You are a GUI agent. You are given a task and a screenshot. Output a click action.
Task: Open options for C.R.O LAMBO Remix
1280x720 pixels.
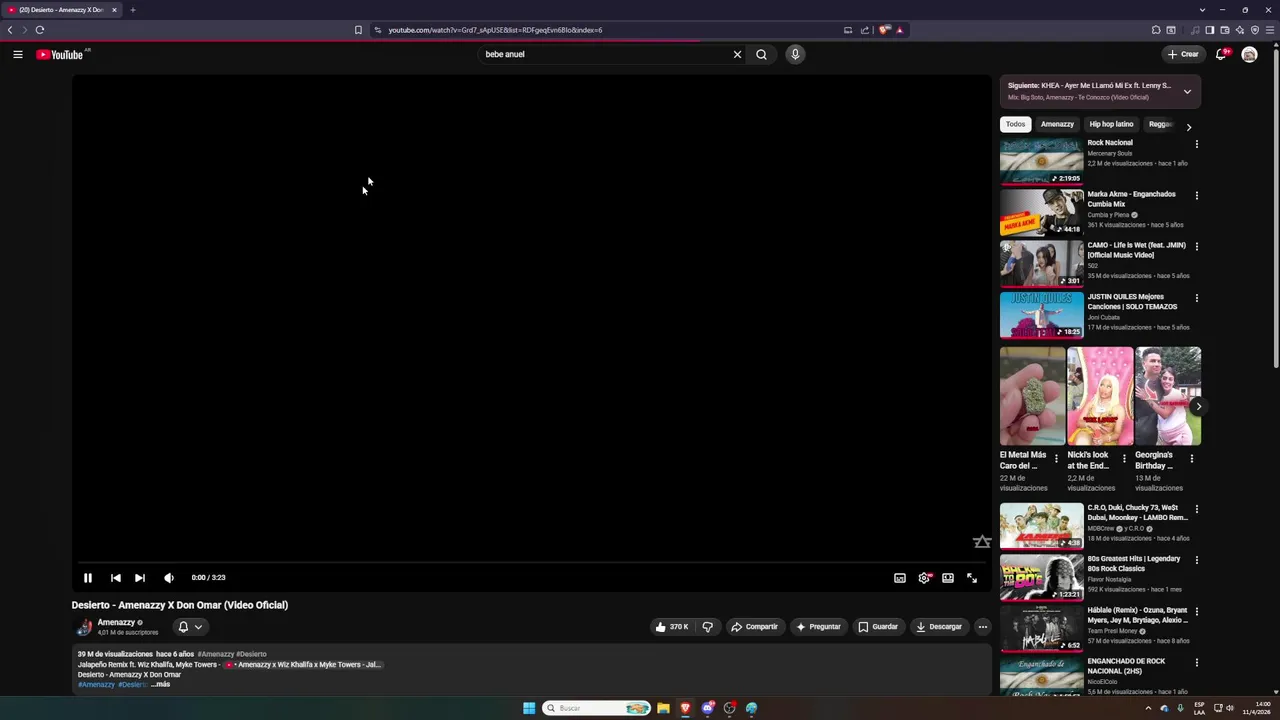coord(1196,509)
